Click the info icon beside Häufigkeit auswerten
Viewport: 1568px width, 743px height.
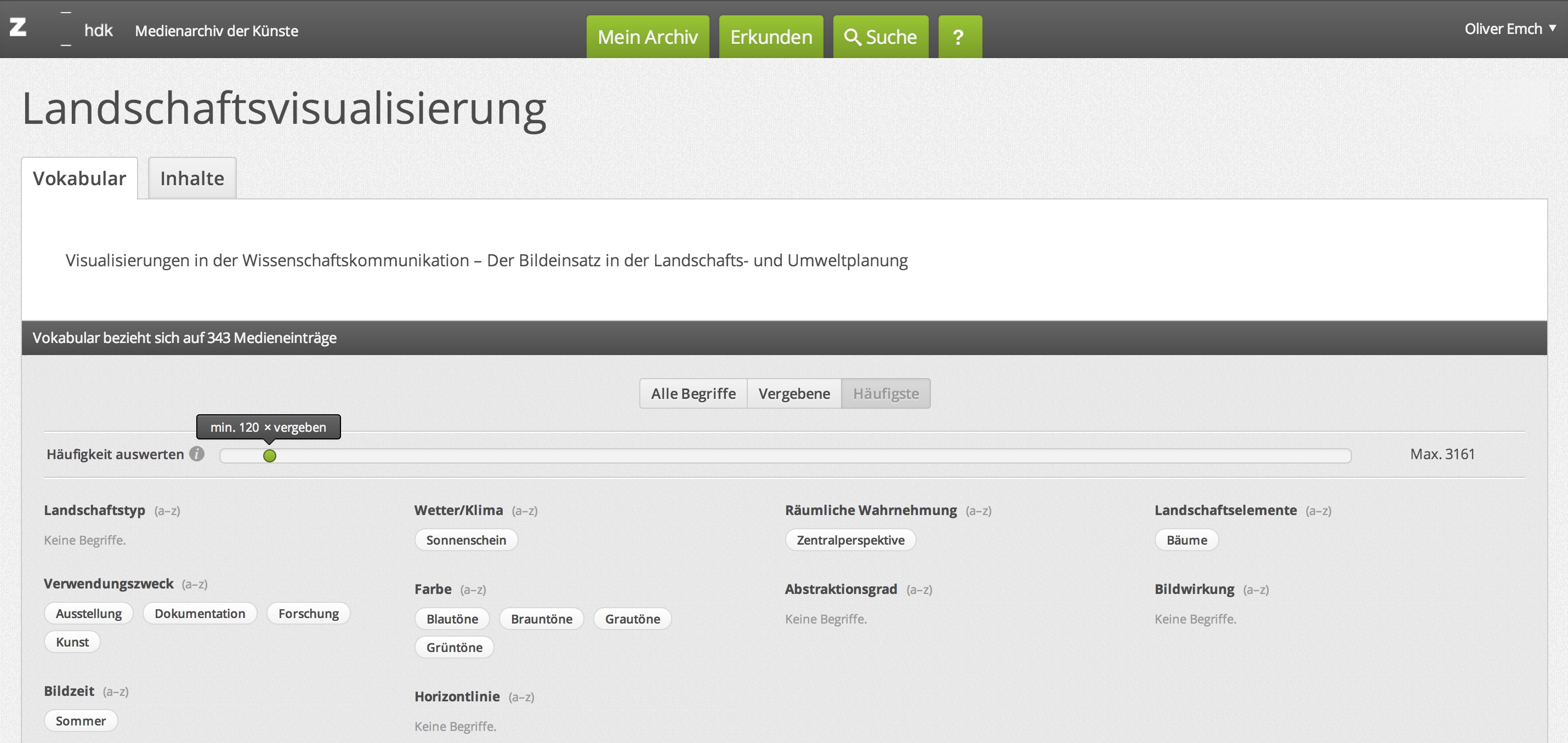point(197,454)
